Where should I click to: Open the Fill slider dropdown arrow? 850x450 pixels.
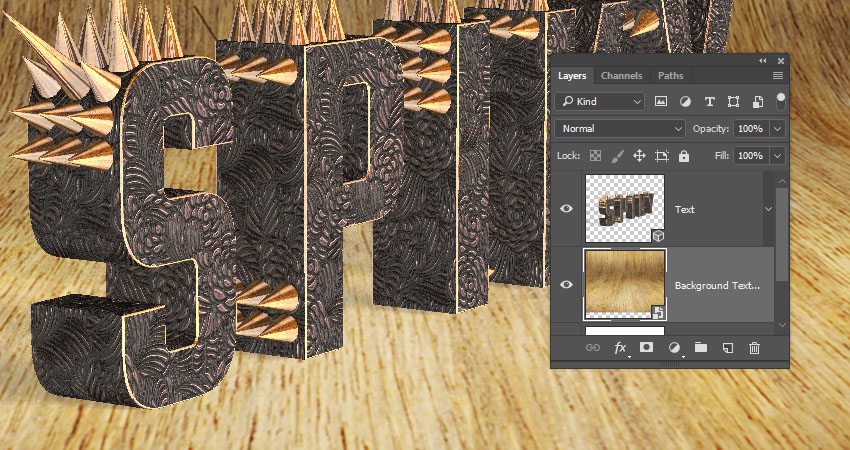pyautogui.click(x=778, y=156)
